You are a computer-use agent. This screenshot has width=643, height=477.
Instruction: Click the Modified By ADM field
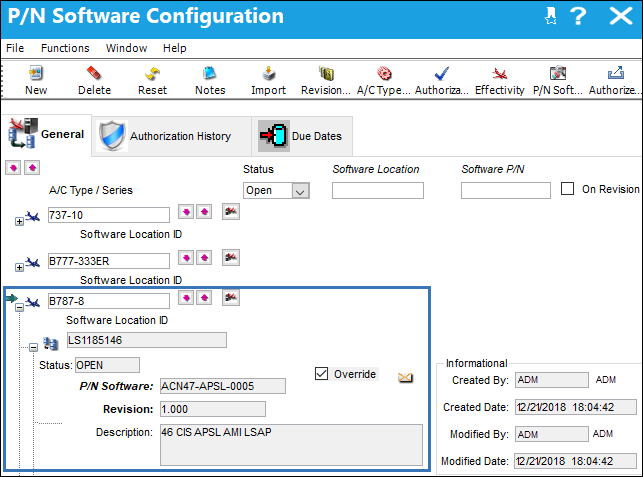[552, 434]
